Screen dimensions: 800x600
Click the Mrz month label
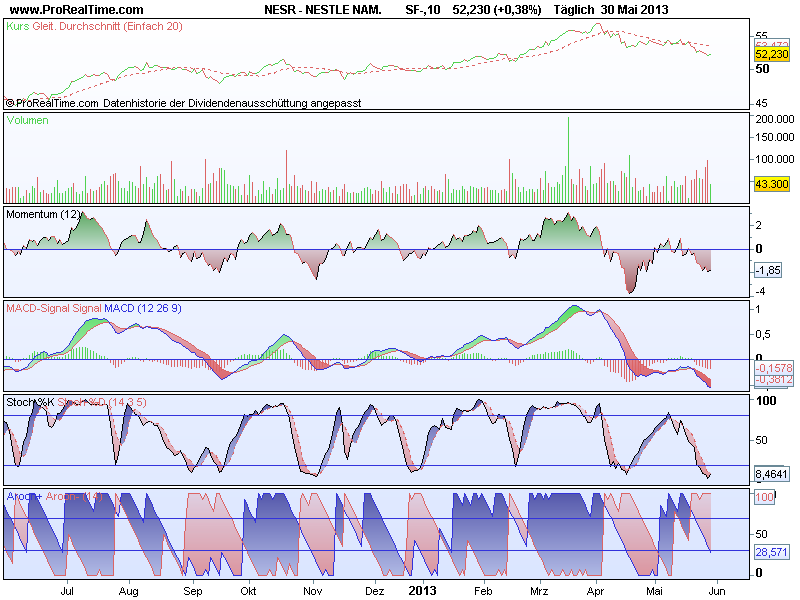click(x=539, y=591)
